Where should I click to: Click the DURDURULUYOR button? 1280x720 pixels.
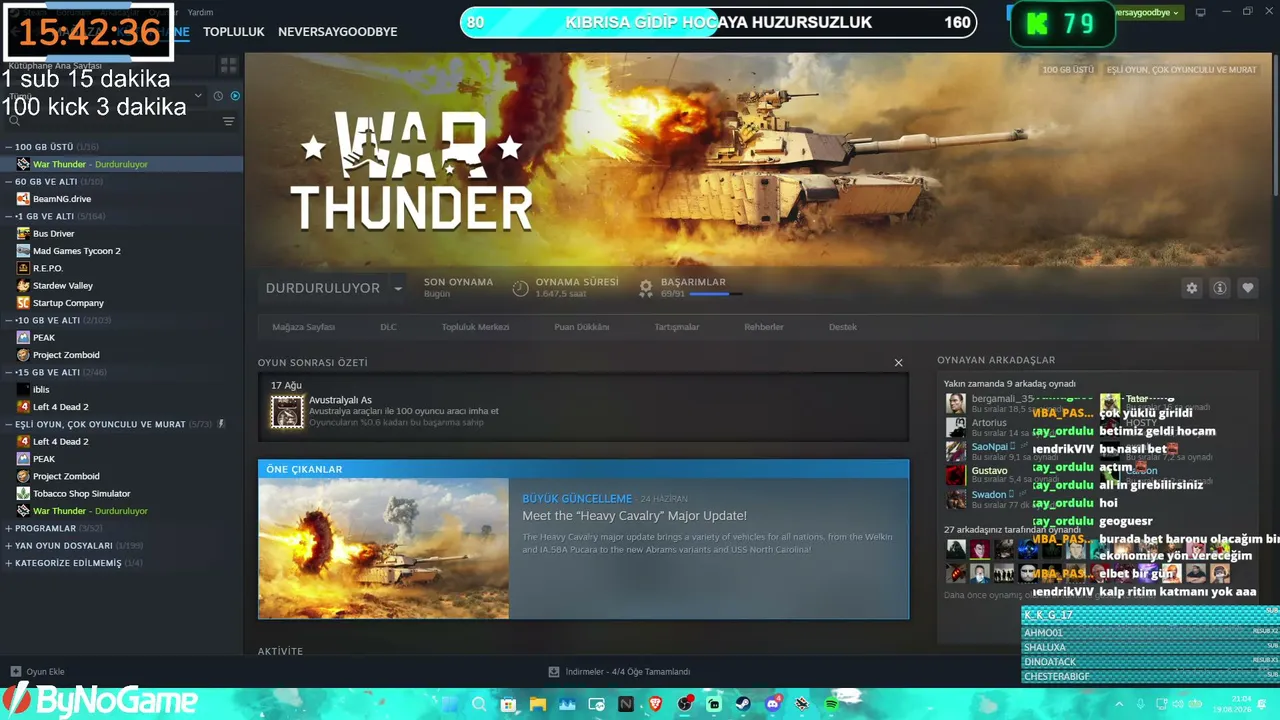tap(322, 288)
